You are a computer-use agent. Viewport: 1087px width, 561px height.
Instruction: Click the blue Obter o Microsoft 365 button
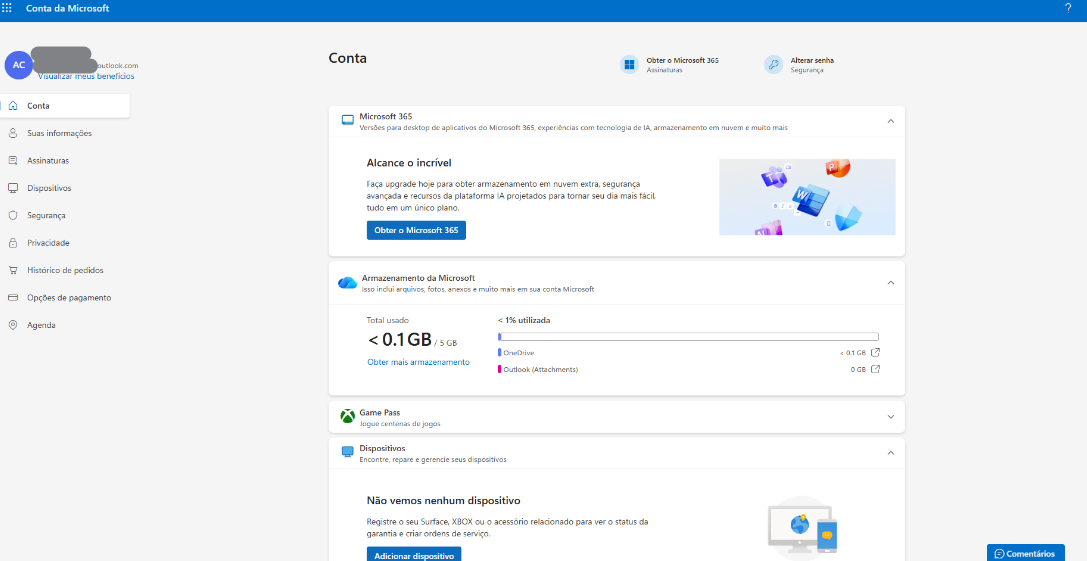point(416,230)
